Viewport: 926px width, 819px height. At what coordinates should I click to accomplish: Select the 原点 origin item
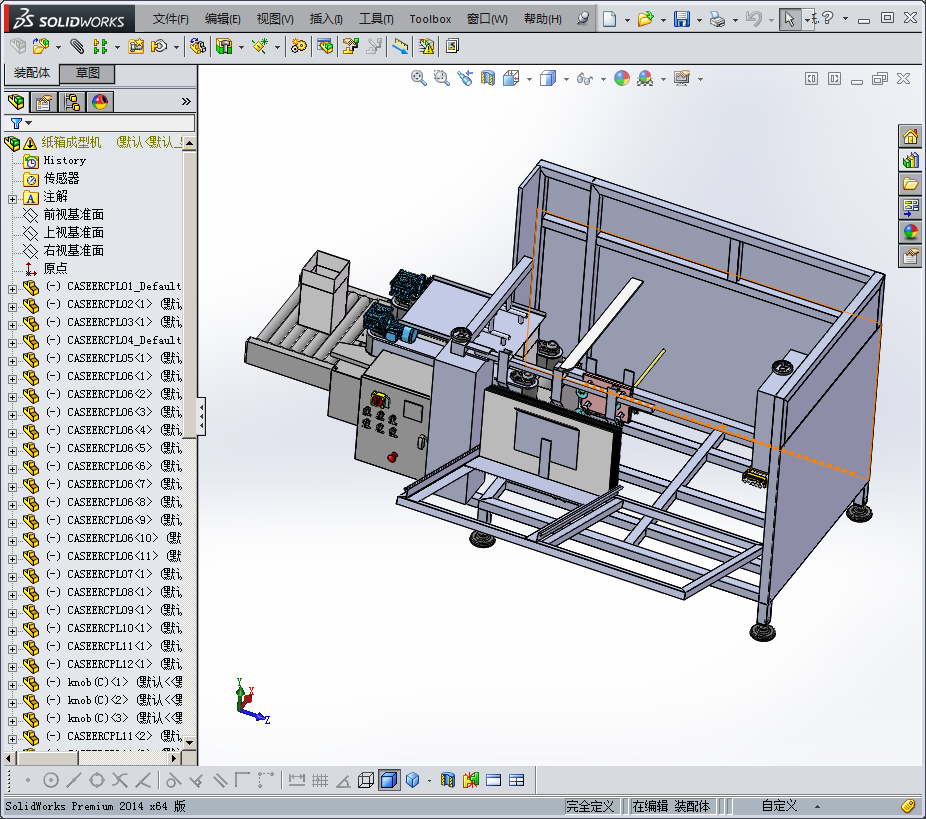56,269
